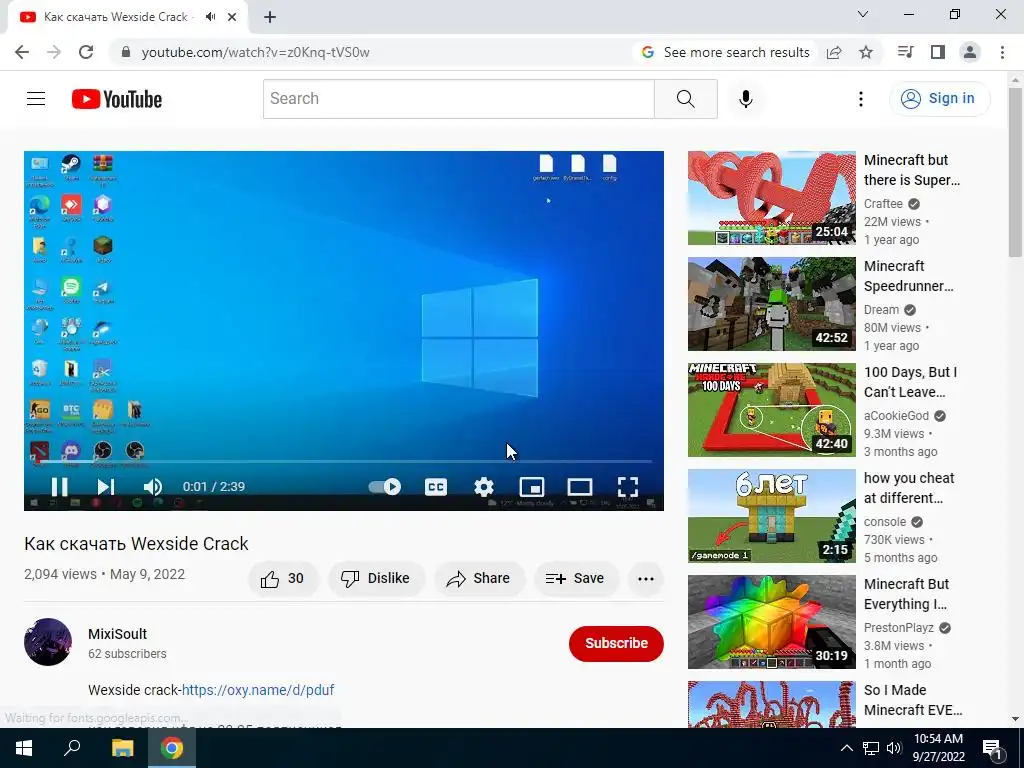Click See more search results chip

(x=726, y=52)
